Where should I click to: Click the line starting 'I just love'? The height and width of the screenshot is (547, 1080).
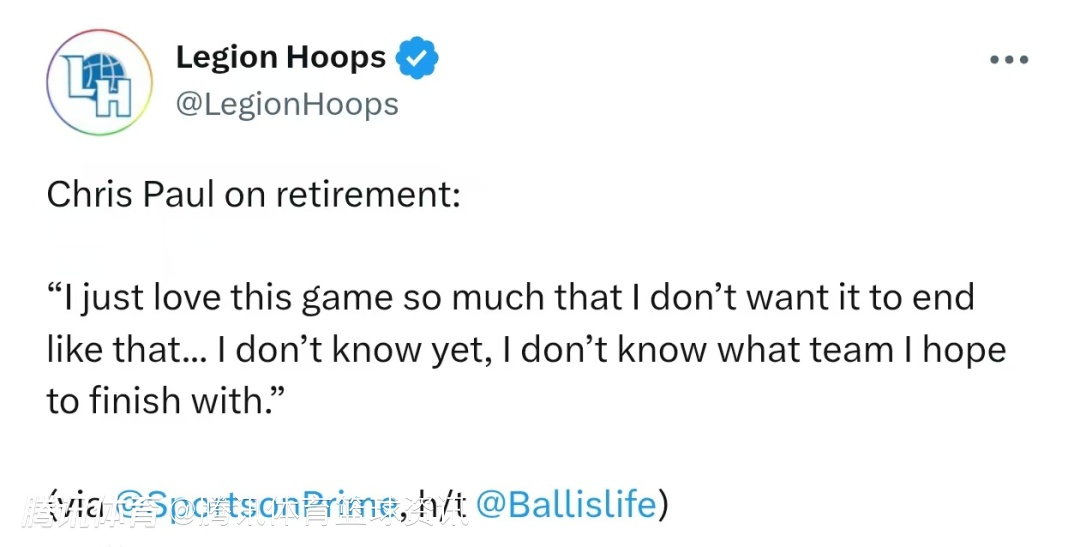tap(510, 297)
